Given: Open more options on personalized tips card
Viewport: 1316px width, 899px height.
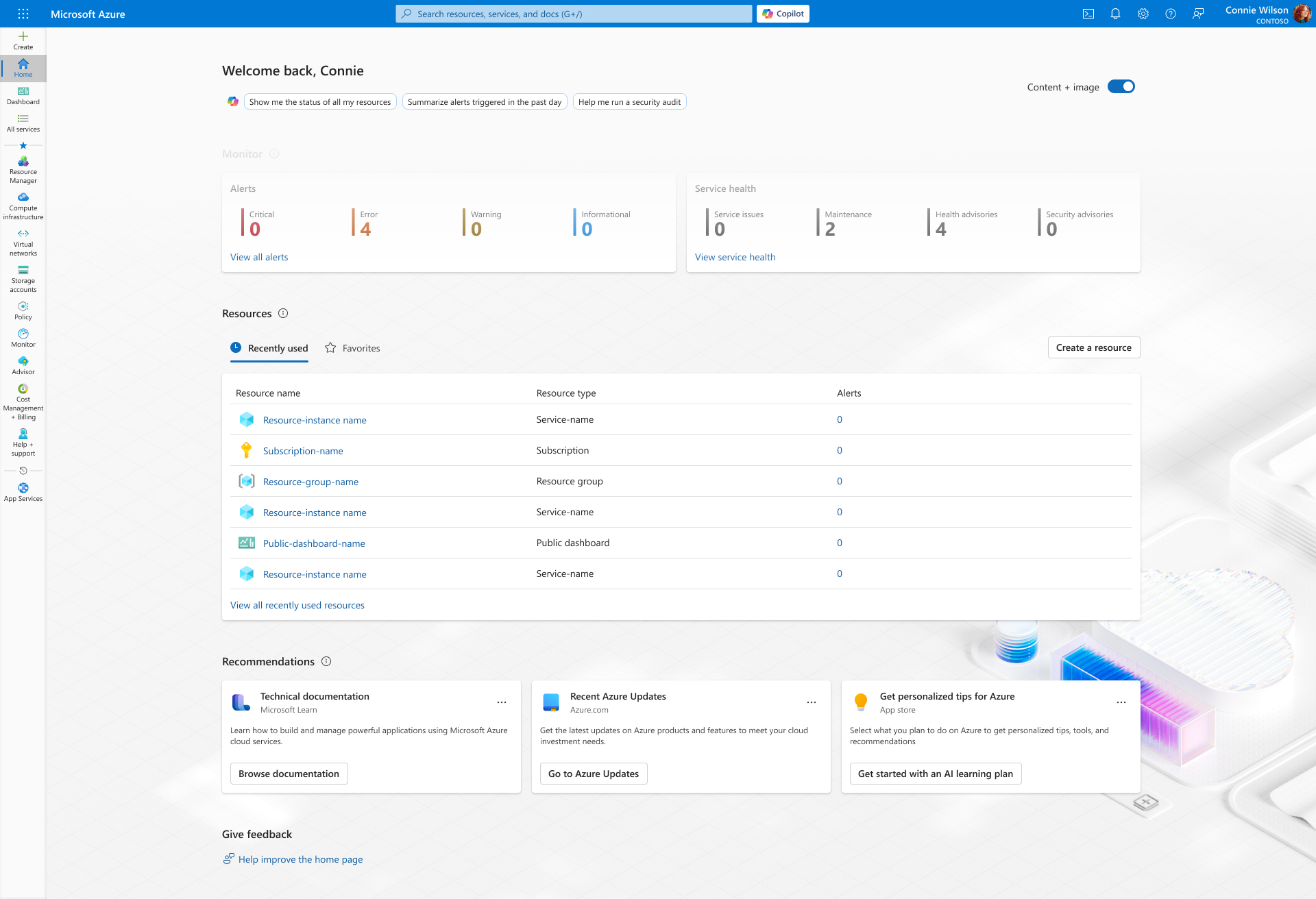Looking at the screenshot, I should (x=1121, y=702).
